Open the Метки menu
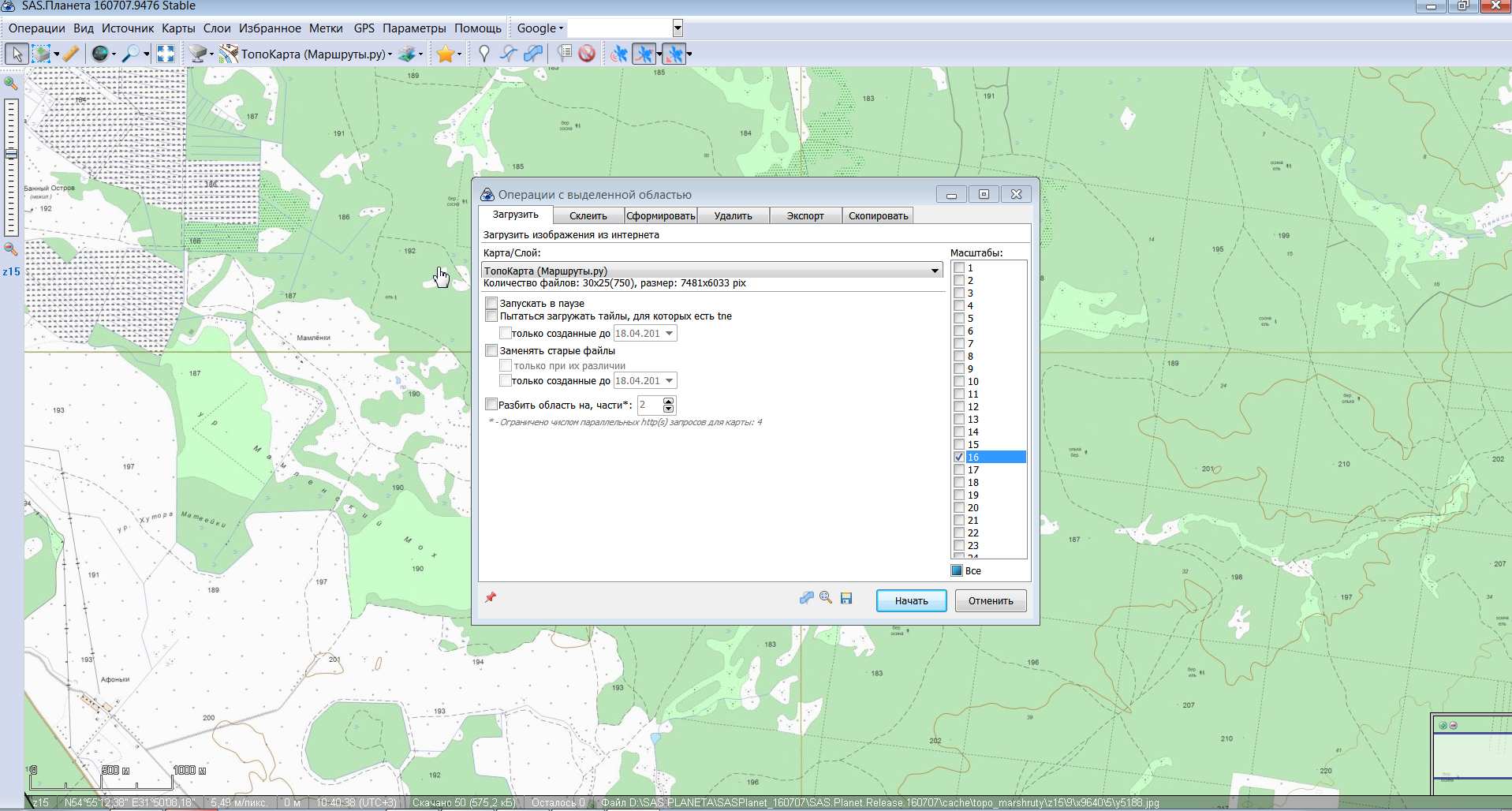This screenshot has width=1512, height=811. [x=326, y=28]
